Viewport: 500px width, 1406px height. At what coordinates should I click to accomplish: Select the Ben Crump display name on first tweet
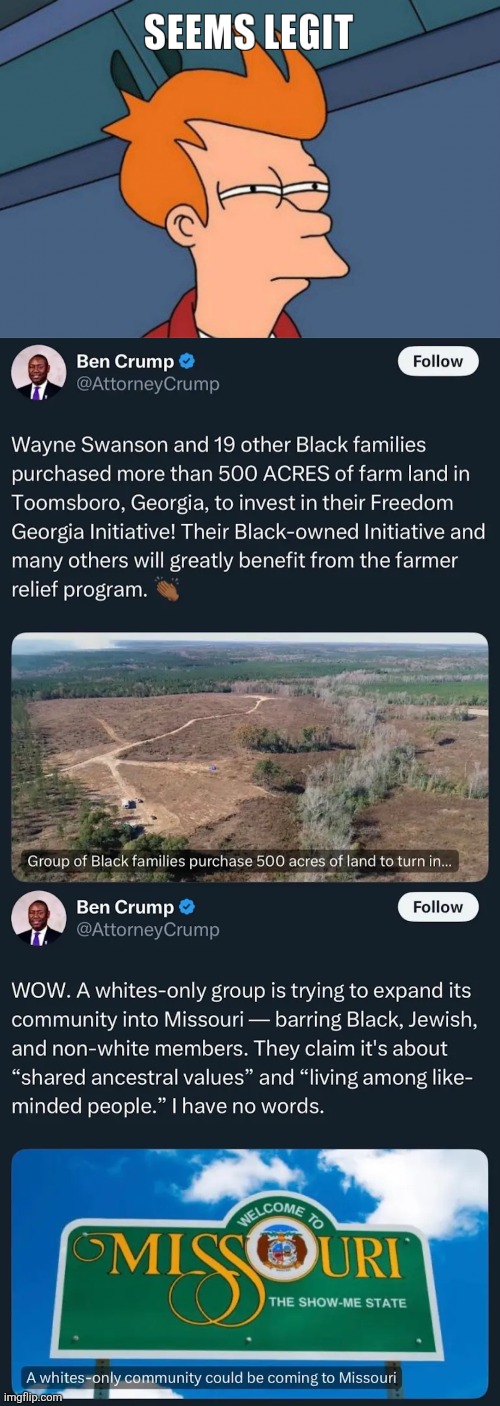pyautogui.click(x=125, y=361)
